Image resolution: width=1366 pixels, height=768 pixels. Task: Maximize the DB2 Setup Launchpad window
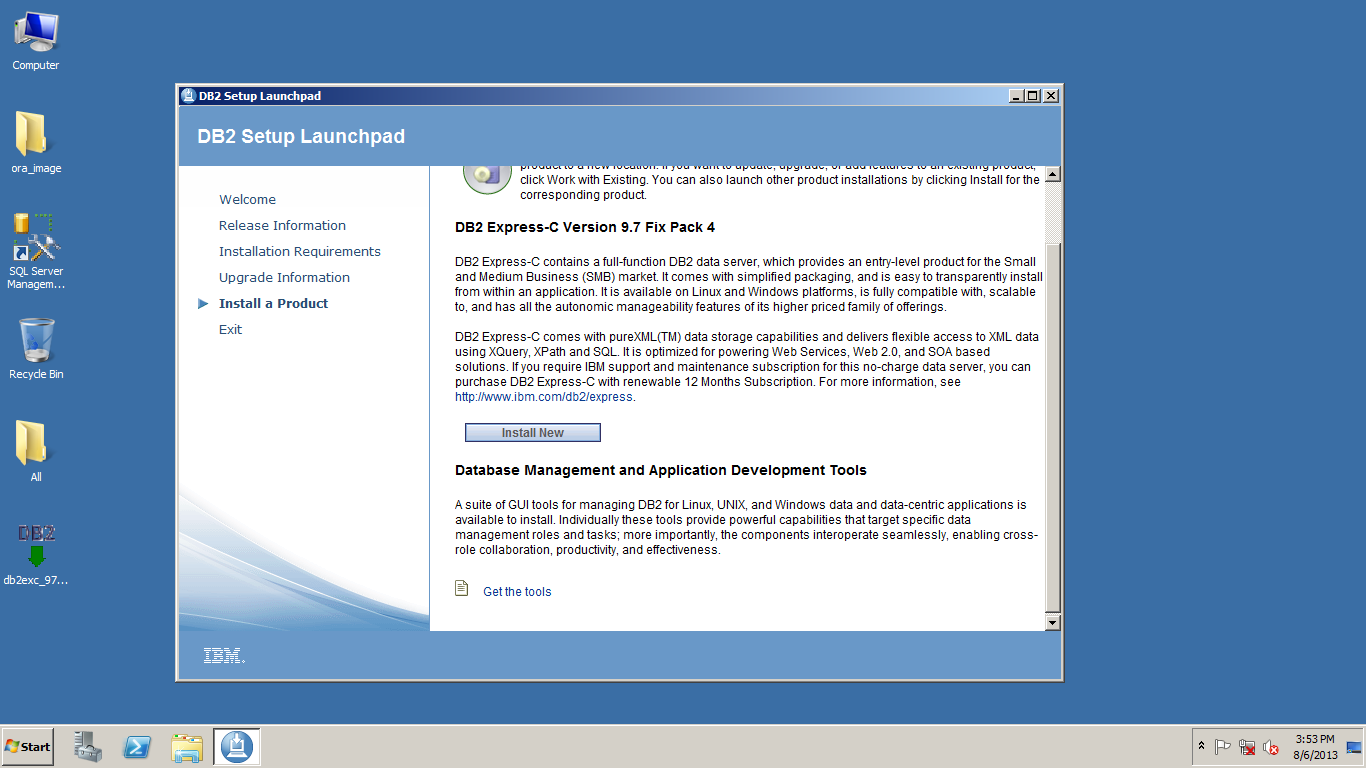(x=1033, y=96)
